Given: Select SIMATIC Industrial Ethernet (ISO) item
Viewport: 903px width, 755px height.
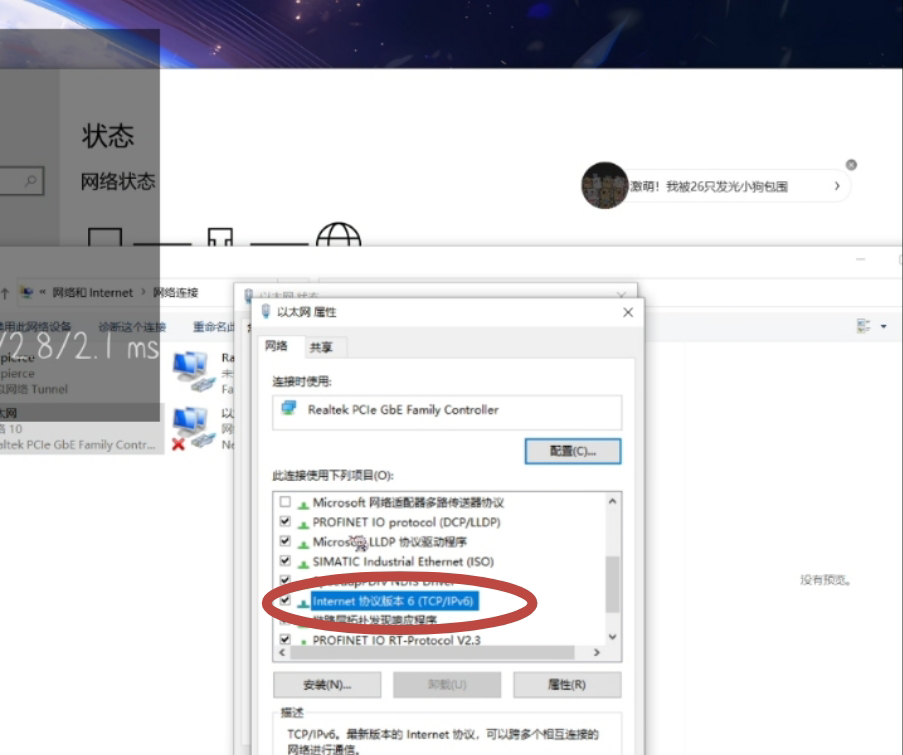Looking at the screenshot, I should click(x=403, y=561).
